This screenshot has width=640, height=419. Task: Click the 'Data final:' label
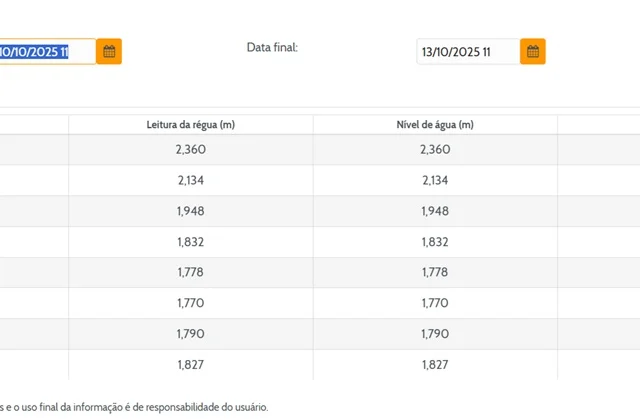tap(272, 47)
